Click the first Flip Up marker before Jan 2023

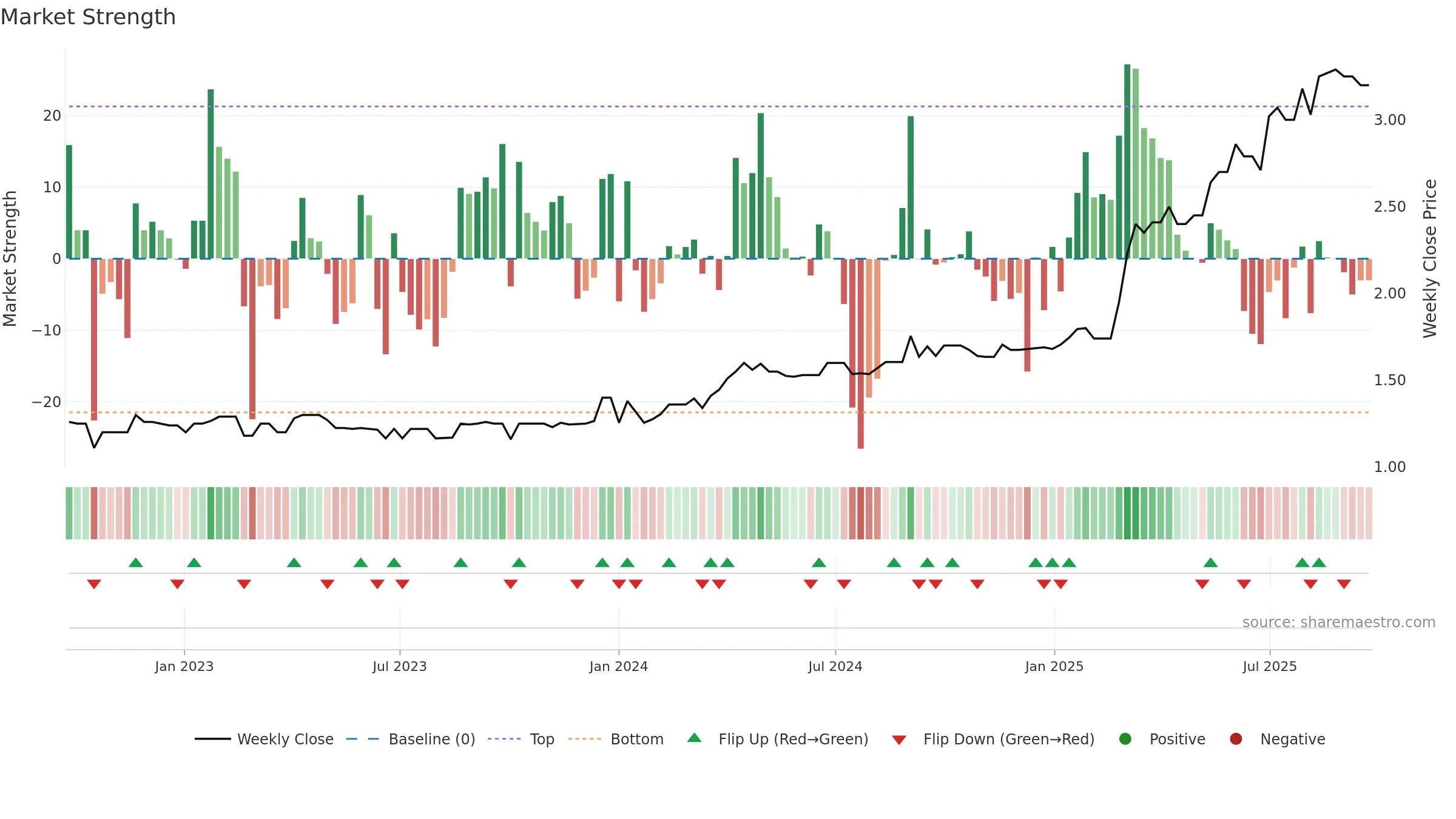[x=136, y=562]
